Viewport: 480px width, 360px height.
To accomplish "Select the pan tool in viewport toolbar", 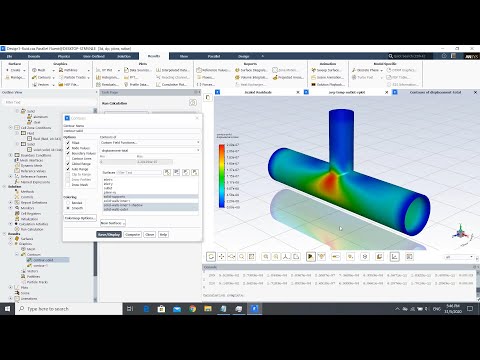I will tap(221, 256).
